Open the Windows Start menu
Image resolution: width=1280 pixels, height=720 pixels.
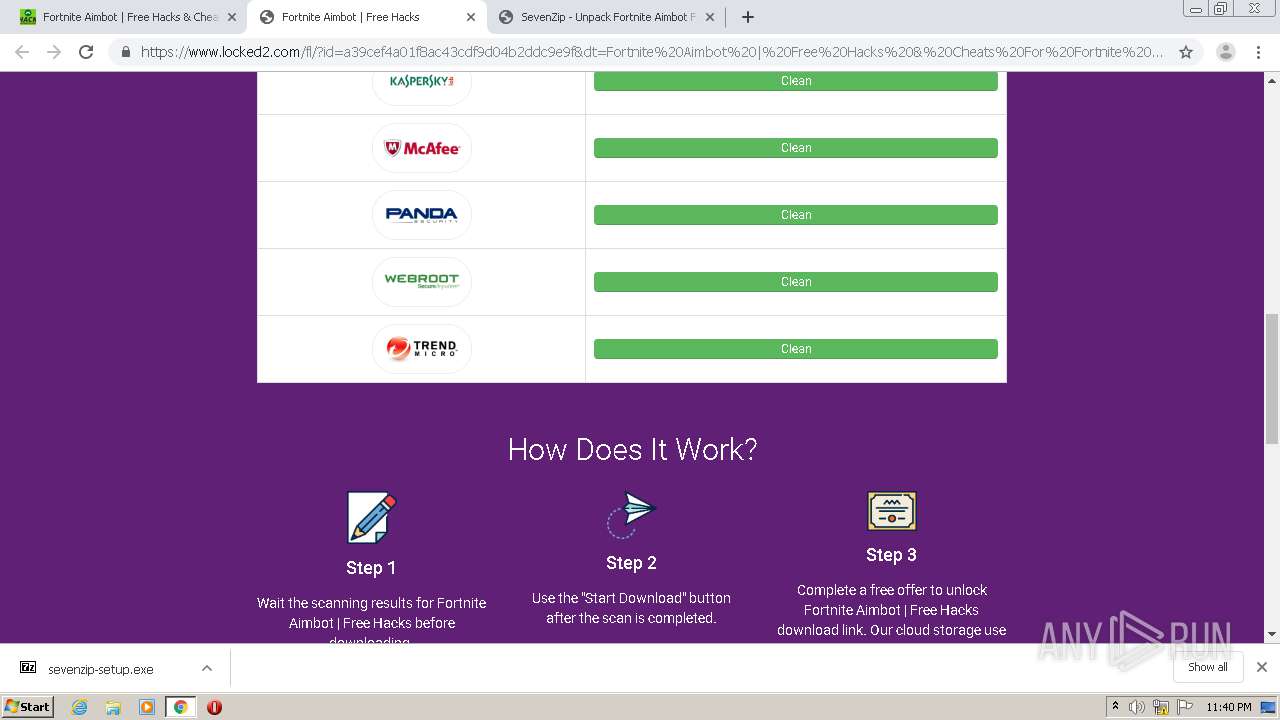(x=27, y=706)
